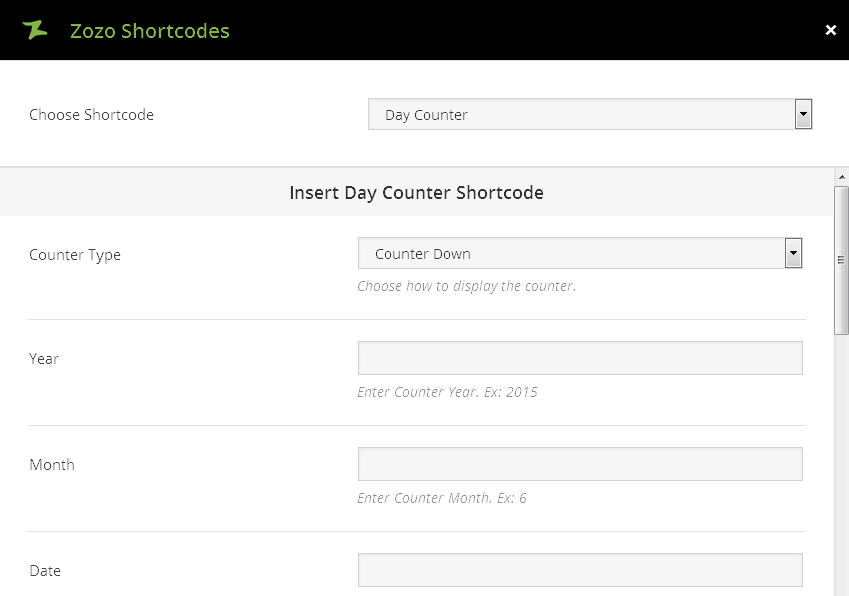Click the Insert Day Counter Shortcode heading
Image resolution: width=849 pixels, height=596 pixels.
(416, 193)
